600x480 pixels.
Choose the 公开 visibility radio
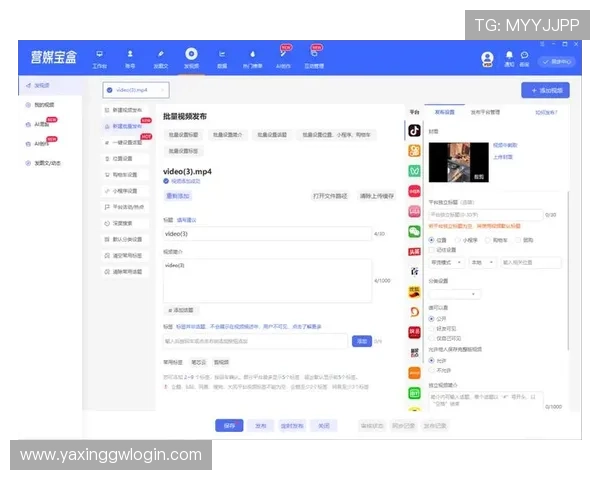coord(432,319)
